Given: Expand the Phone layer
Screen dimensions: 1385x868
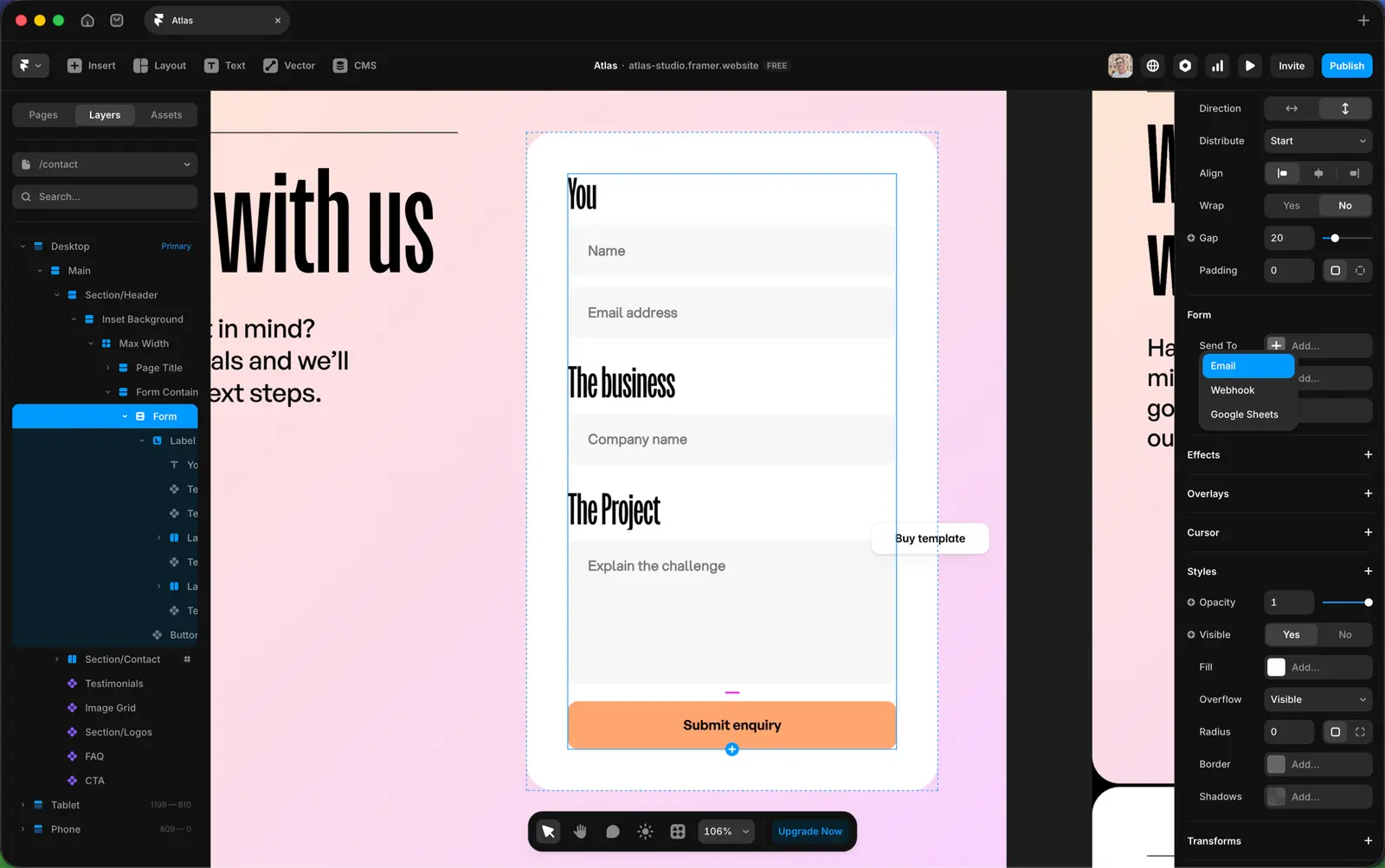Looking at the screenshot, I should pyautogui.click(x=23, y=830).
